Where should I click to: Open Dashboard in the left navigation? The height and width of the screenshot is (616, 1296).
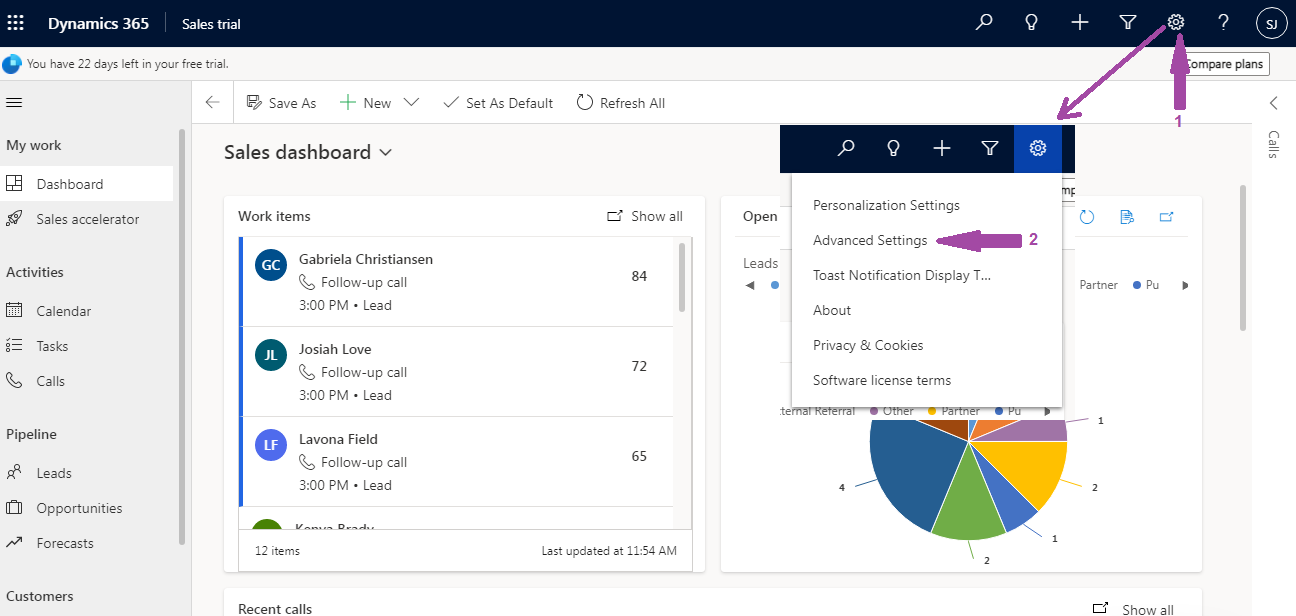[87, 184]
